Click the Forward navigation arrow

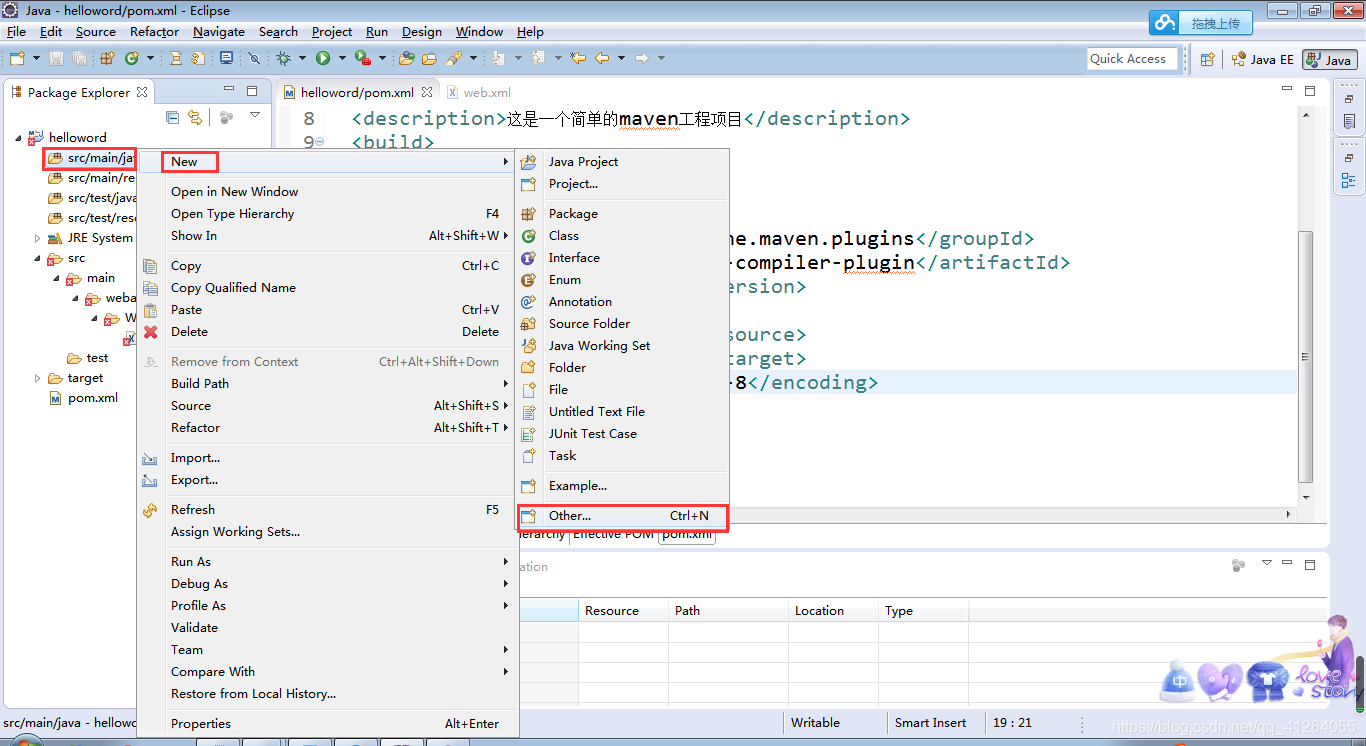[642, 59]
